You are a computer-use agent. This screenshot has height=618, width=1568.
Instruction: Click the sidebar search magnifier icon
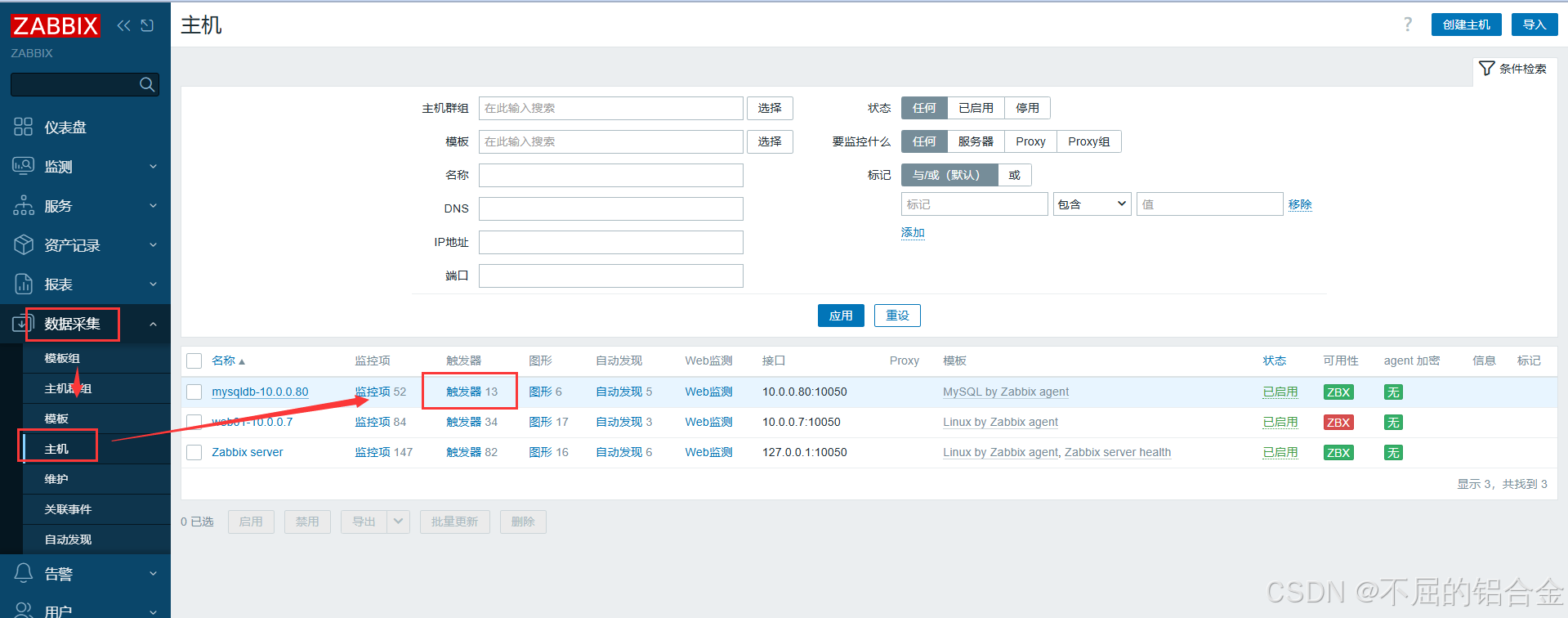pos(147,84)
